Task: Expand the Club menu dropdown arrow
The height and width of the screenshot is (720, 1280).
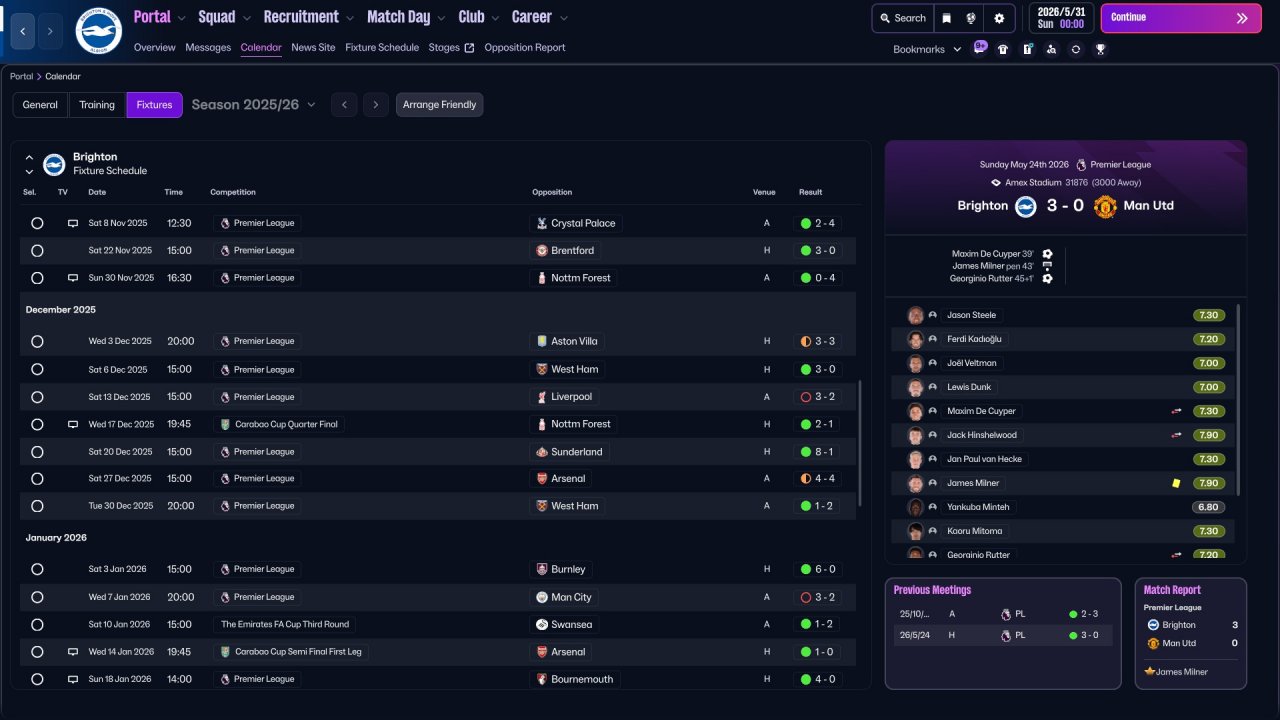Action: (495, 18)
